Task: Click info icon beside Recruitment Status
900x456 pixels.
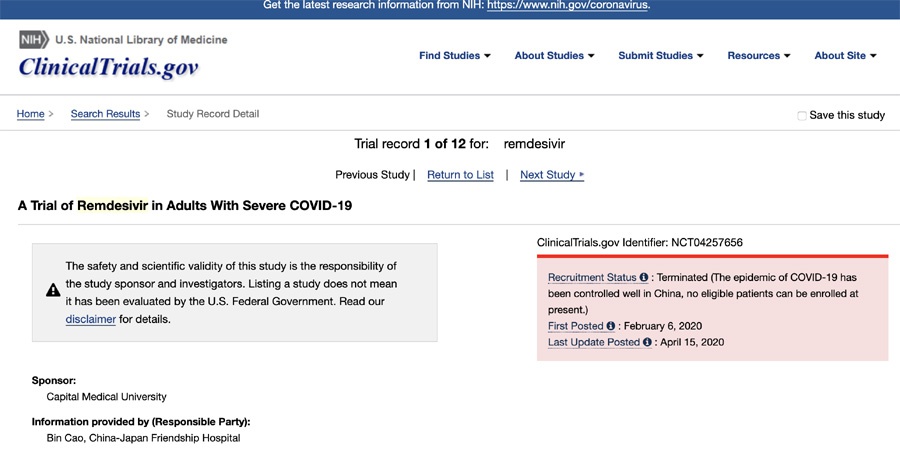Action: click(x=644, y=278)
